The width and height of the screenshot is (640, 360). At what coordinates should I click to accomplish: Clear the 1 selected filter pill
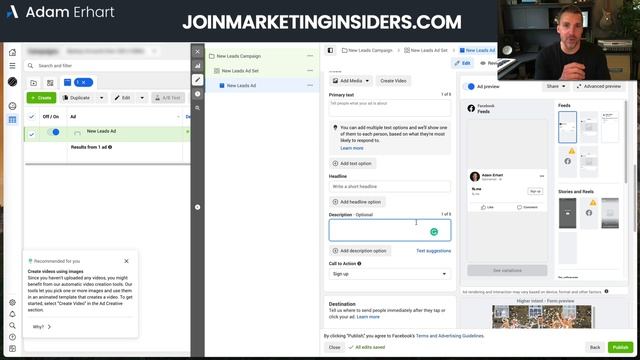(83, 82)
